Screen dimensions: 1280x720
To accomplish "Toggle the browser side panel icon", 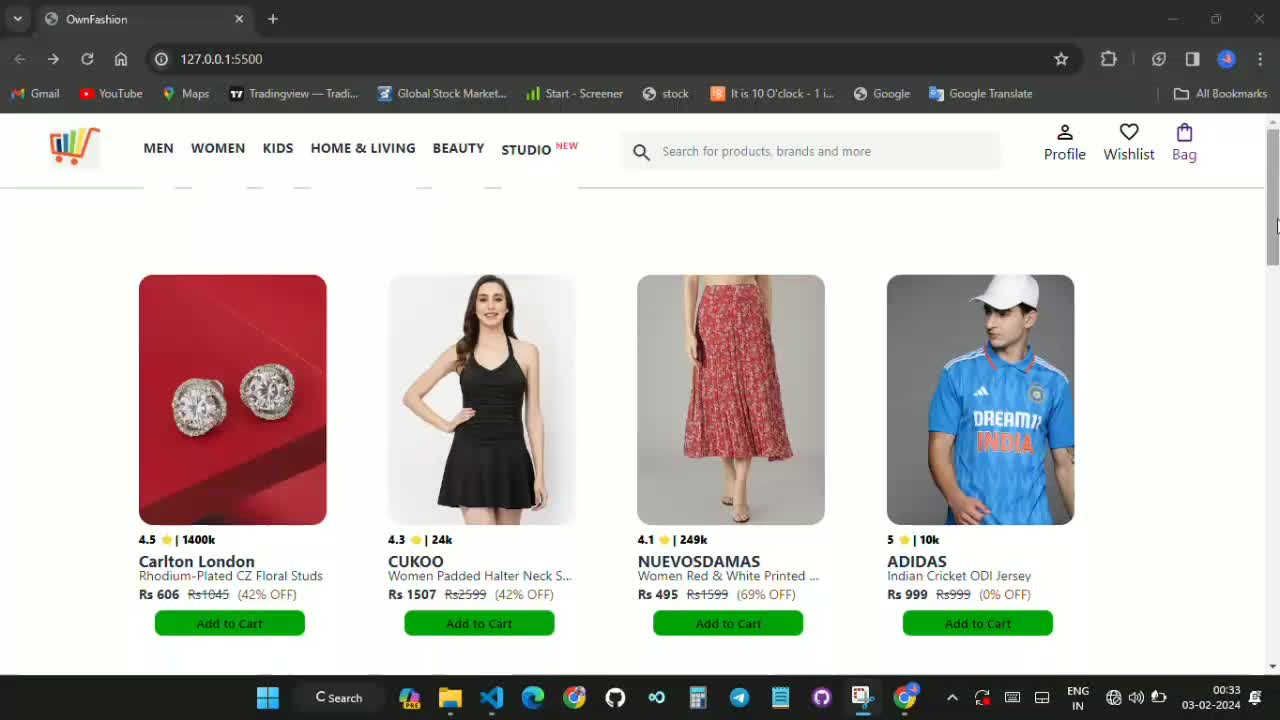I will click(1192, 59).
